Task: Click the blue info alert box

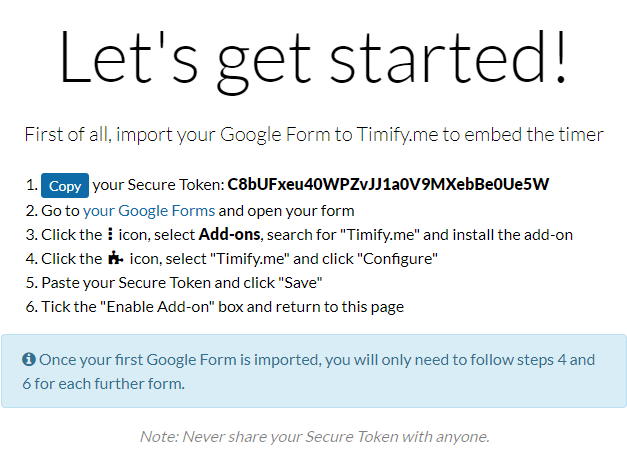Action: click(314, 371)
